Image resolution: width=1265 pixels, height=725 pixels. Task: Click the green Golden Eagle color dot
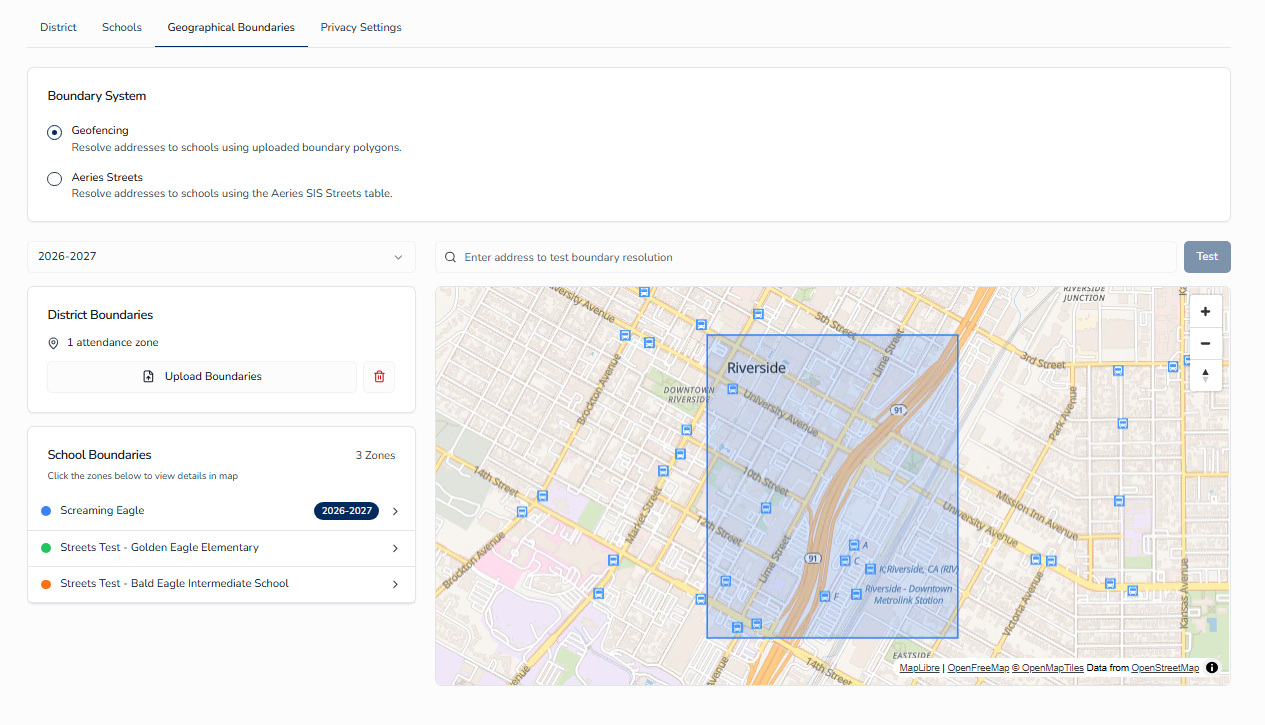[x=46, y=548]
